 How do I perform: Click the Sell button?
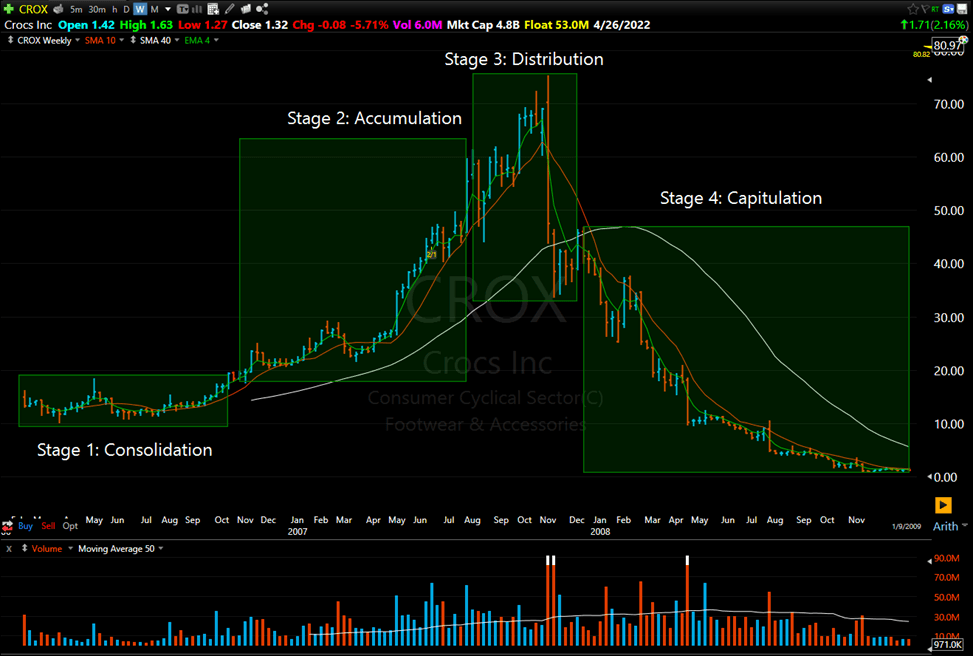(47, 525)
